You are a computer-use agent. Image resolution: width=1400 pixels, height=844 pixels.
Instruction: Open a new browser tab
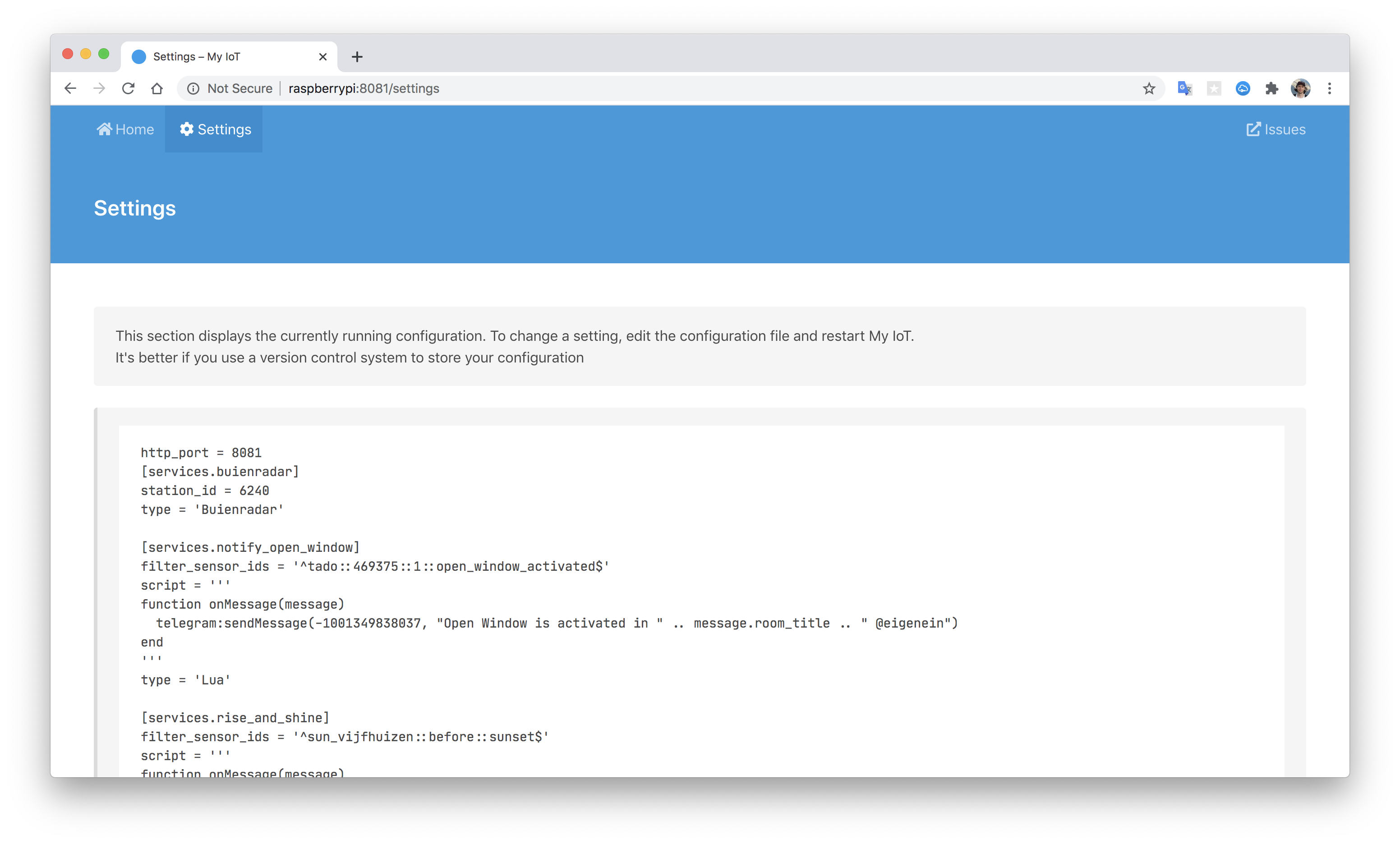(x=357, y=57)
